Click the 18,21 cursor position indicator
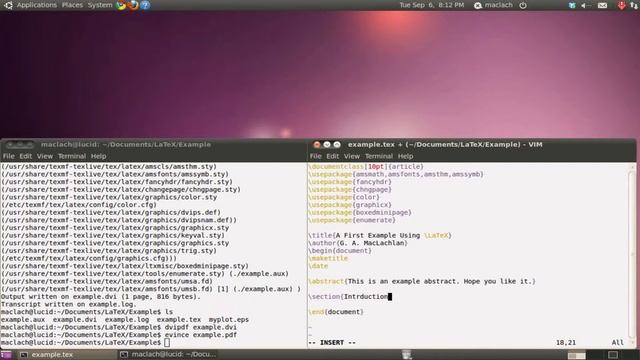The image size is (640, 360). pos(566,343)
